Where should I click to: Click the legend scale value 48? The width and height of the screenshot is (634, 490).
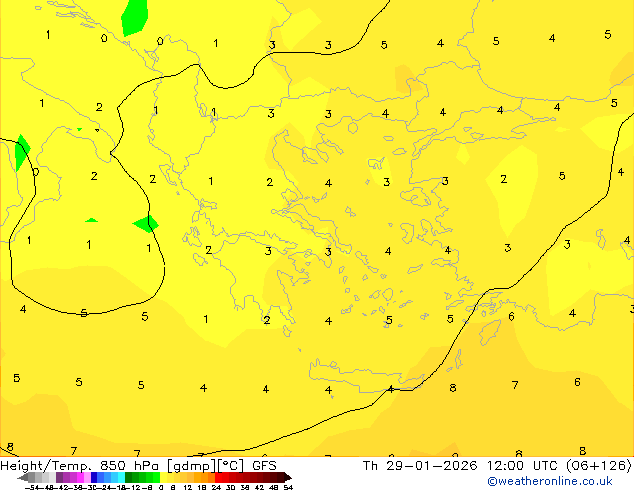(x=274, y=487)
